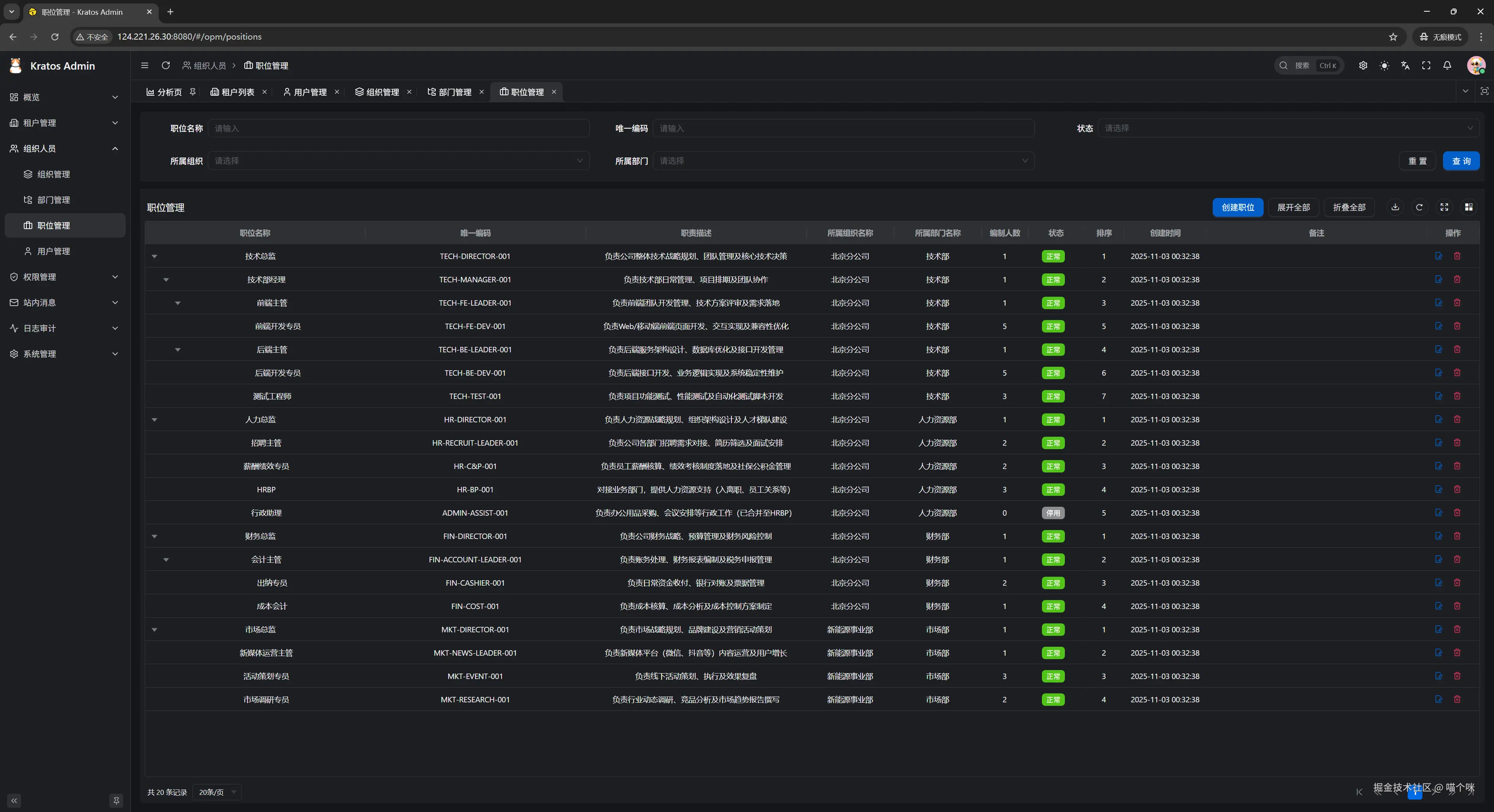Collapse the 财务总监 tree row
Viewport: 1494px width, 812px height.
click(154, 536)
